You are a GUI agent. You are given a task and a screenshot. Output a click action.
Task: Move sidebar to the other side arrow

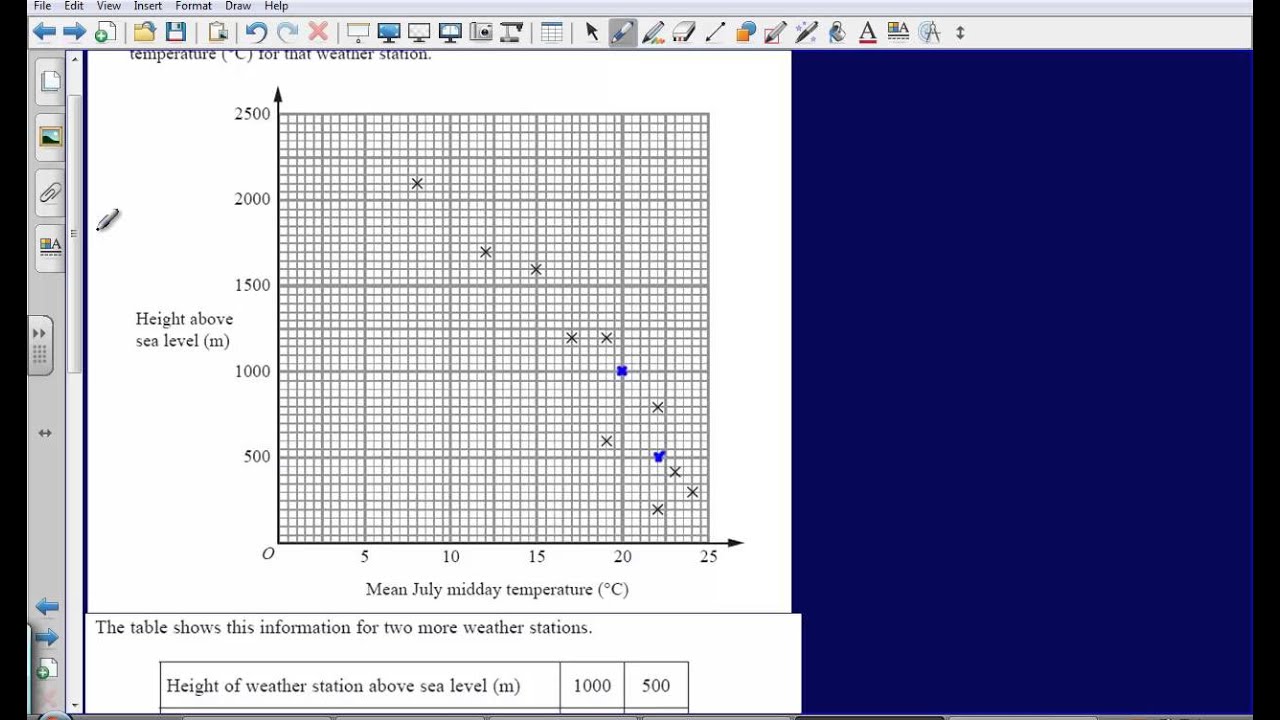pyautogui.click(x=45, y=433)
